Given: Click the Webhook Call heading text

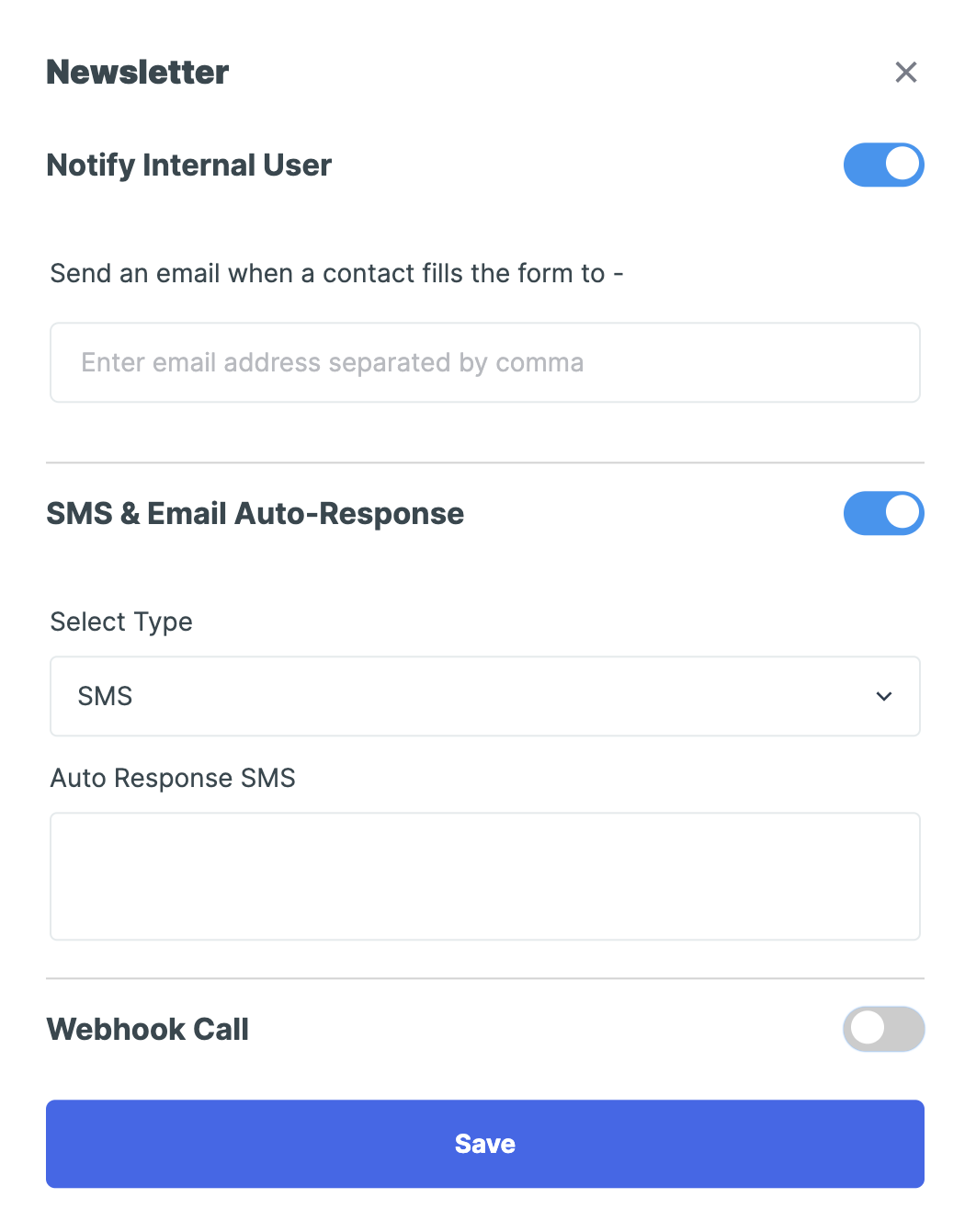Looking at the screenshot, I should coord(148,1030).
